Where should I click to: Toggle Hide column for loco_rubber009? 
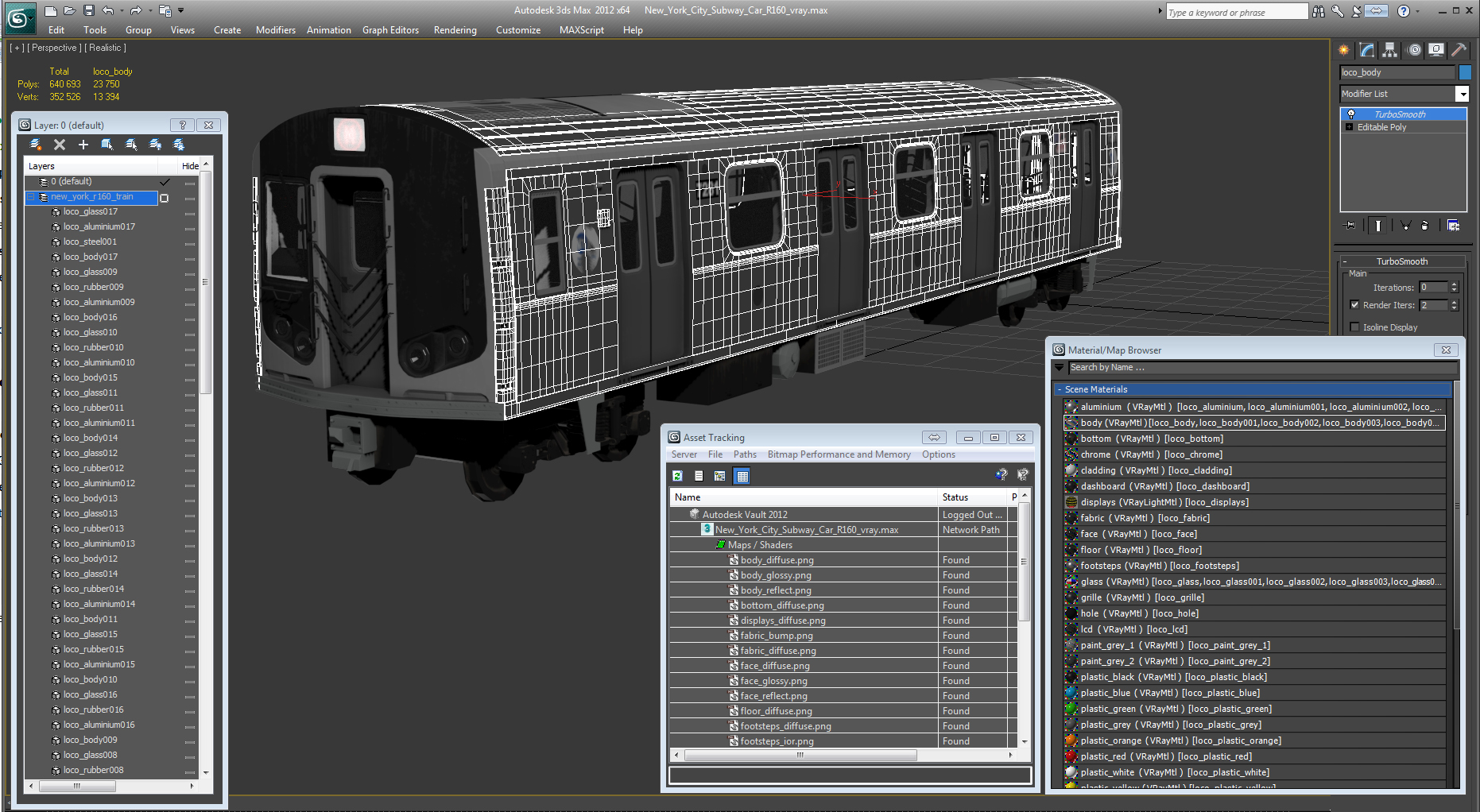[x=190, y=288]
